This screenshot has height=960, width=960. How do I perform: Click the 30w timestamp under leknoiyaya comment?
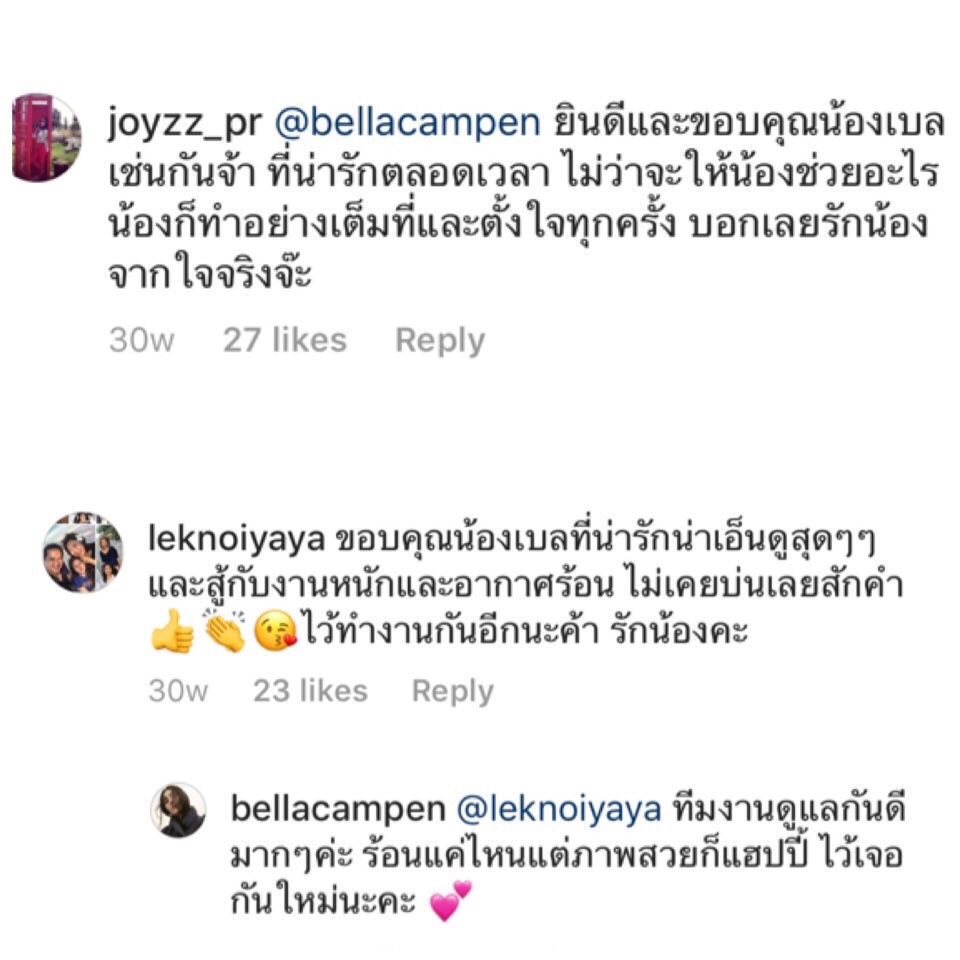pyautogui.click(x=178, y=691)
